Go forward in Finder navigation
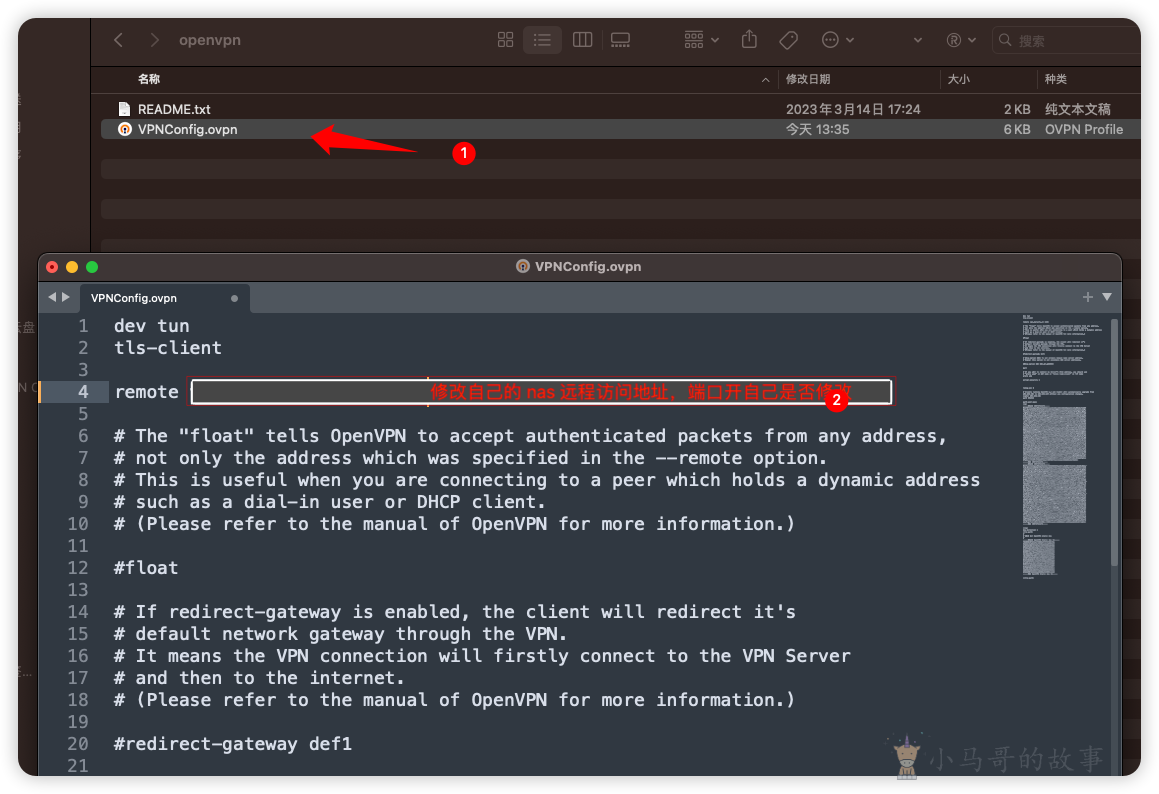 [x=154, y=40]
